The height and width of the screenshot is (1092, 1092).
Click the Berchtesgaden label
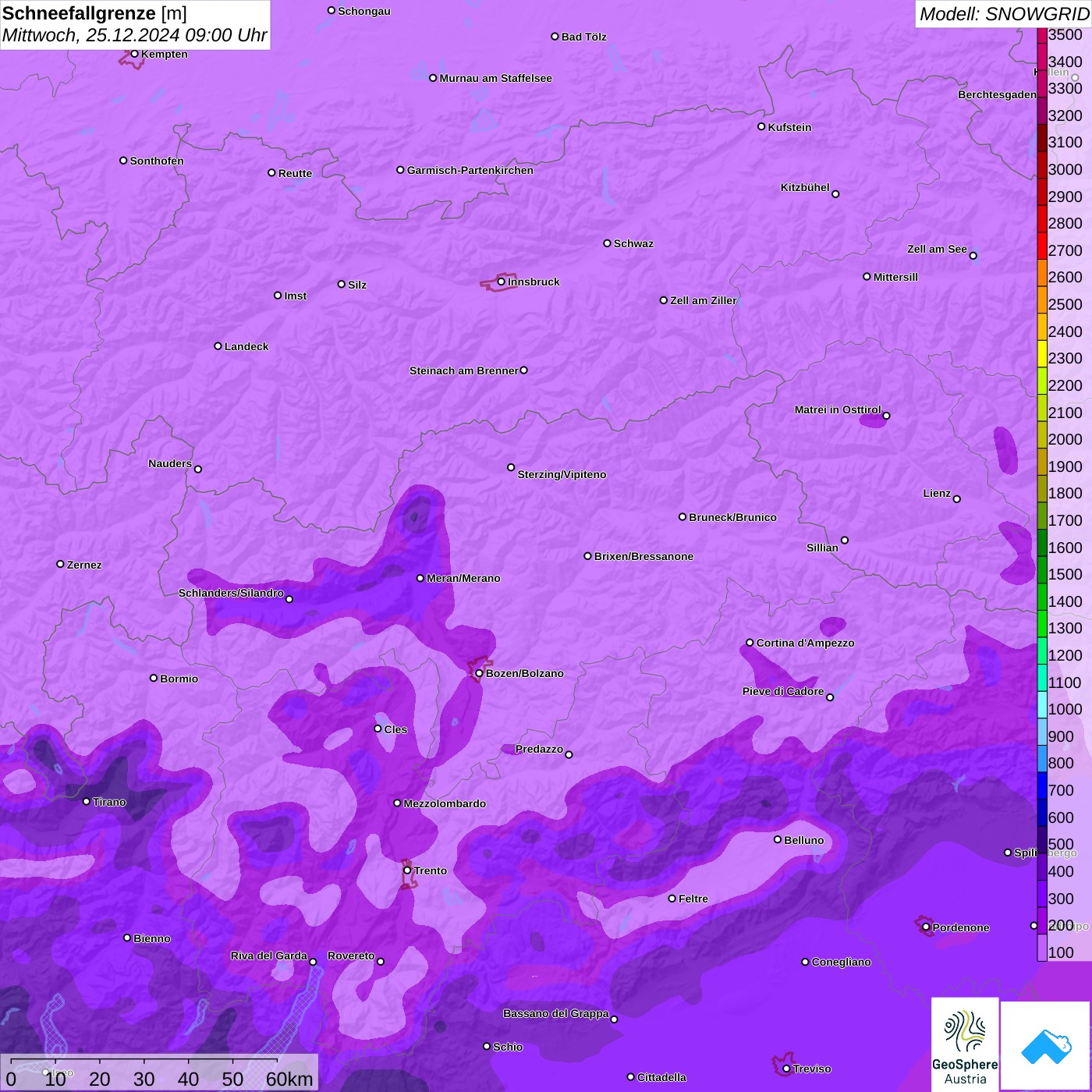click(x=997, y=94)
